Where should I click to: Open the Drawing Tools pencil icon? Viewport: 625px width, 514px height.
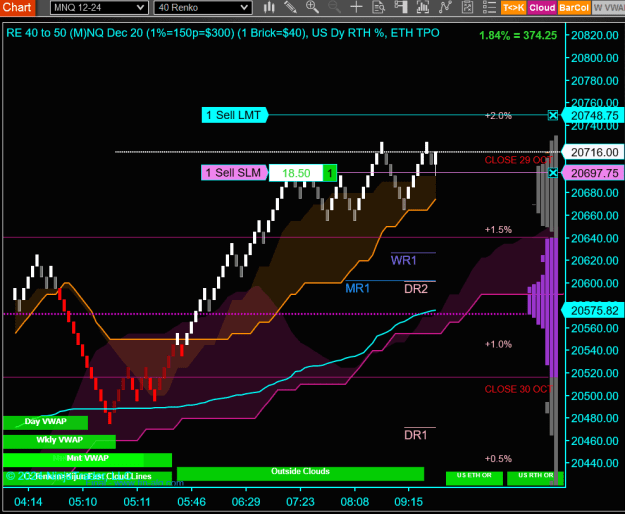tap(291, 7)
